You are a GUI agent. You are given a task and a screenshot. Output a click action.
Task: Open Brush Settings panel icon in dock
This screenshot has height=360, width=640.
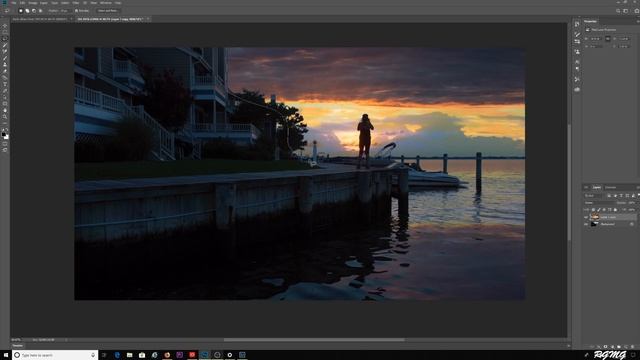577,41
